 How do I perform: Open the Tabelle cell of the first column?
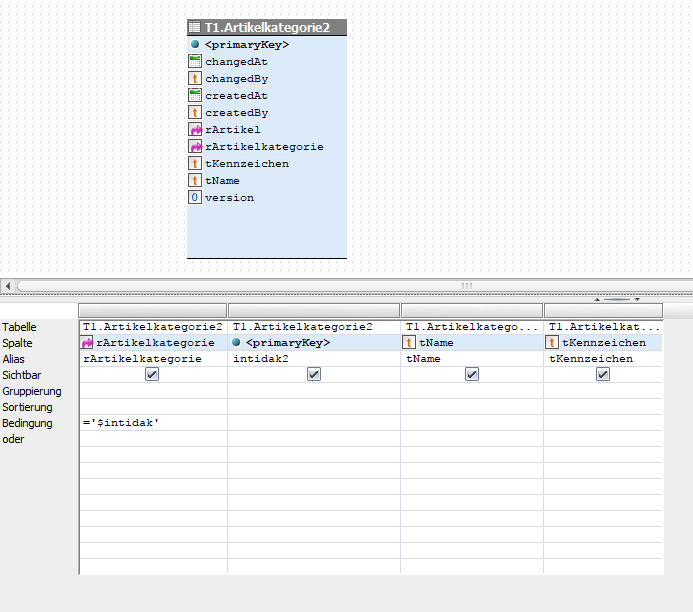tap(152, 327)
